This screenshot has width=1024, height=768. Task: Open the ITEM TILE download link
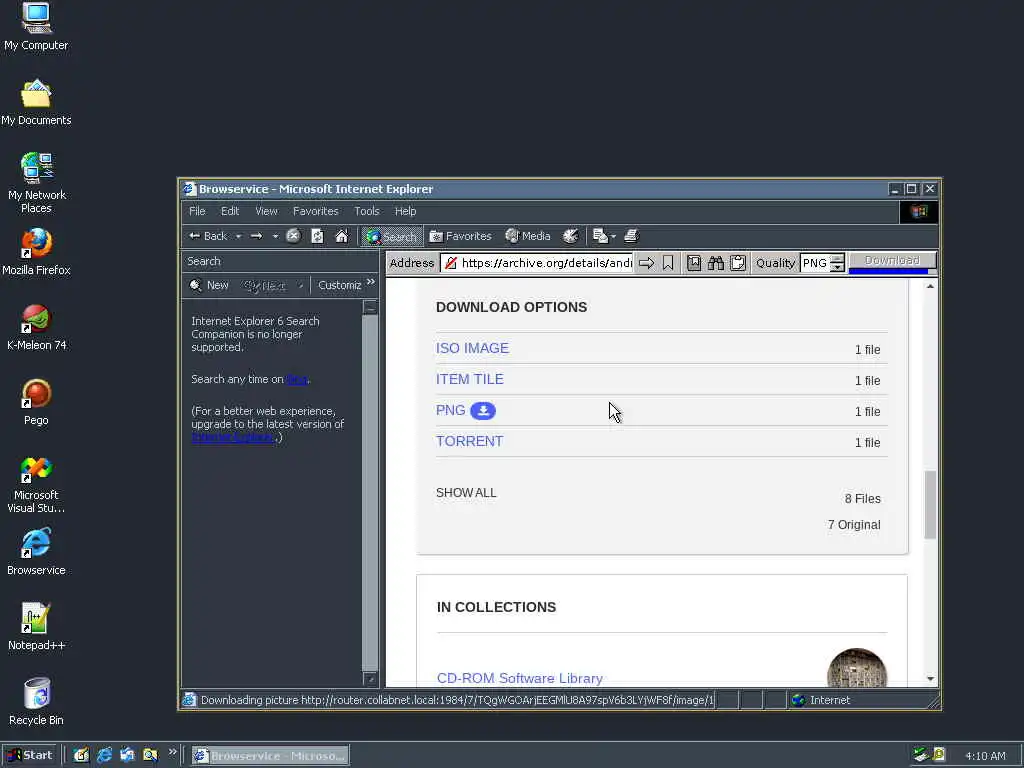point(470,379)
